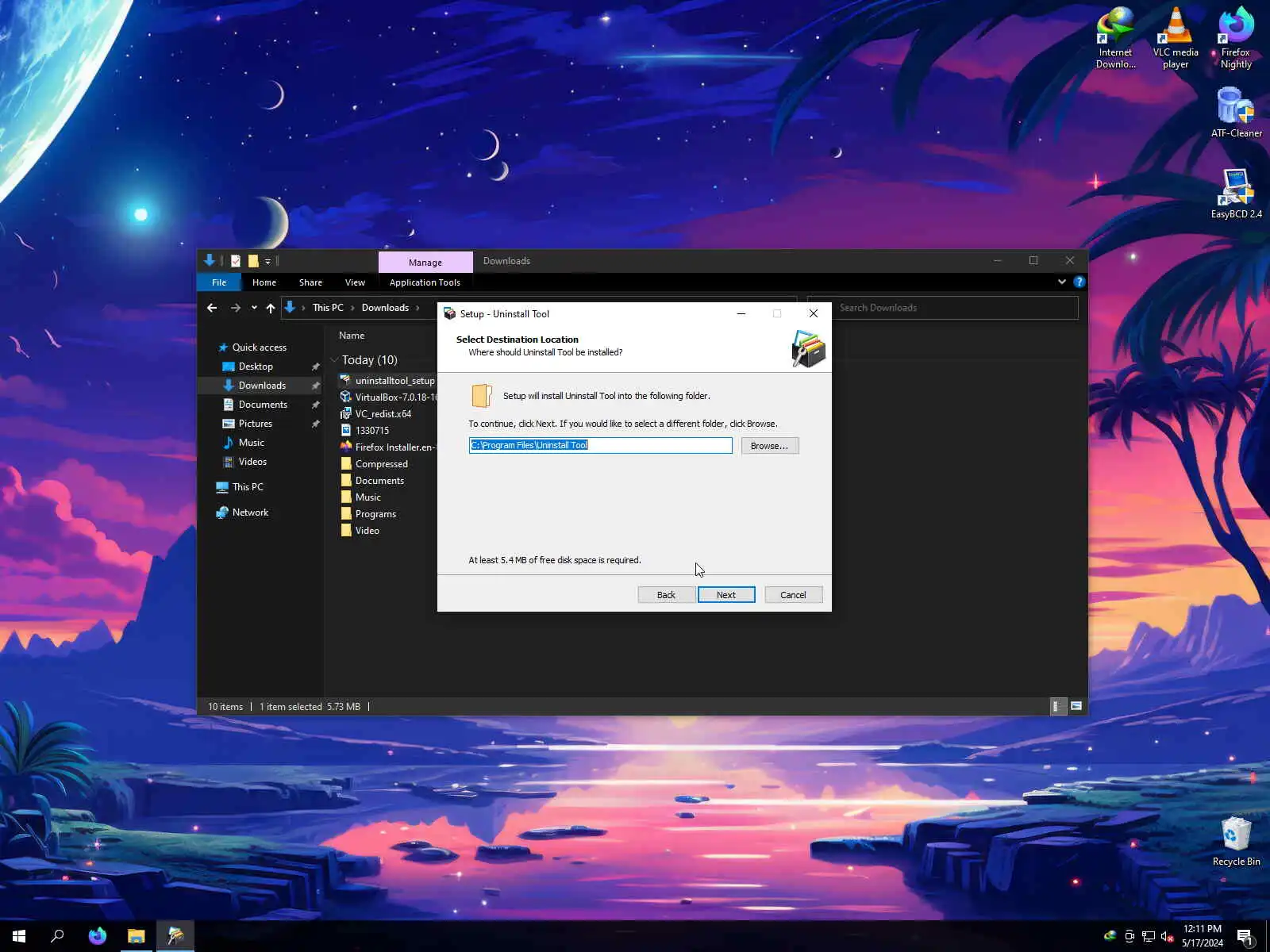This screenshot has width=1270, height=952.
Task: Select the 1330715 file
Action: (x=364, y=431)
